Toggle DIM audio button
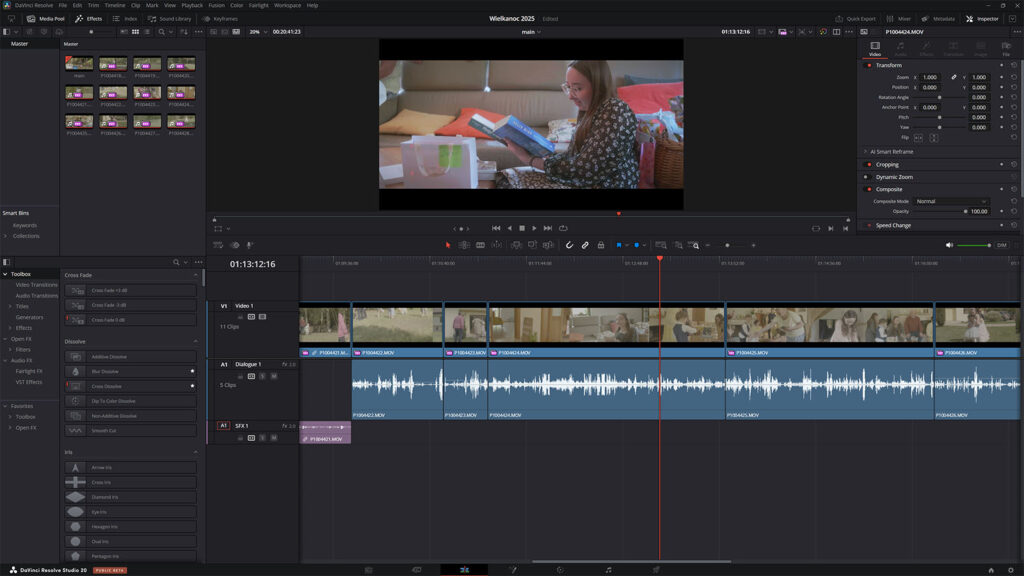This screenshot has height=576, width=1024. pyautogui.click(x=1001, y=245)
